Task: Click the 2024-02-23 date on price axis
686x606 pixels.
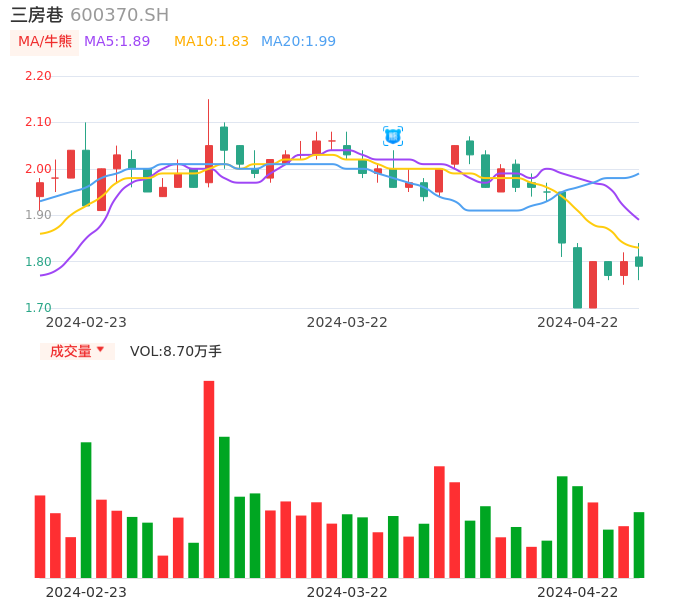Action: (x=86, y=322)
